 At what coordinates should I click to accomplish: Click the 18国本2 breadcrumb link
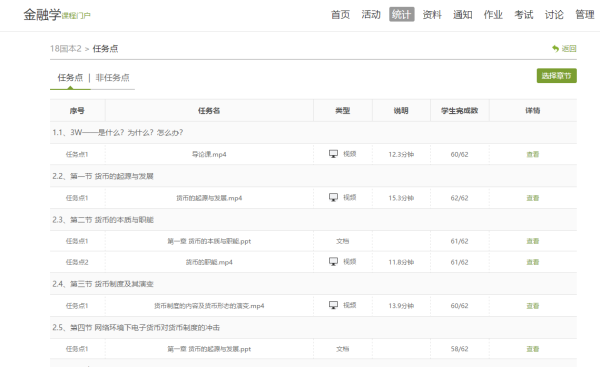(65, 49)
